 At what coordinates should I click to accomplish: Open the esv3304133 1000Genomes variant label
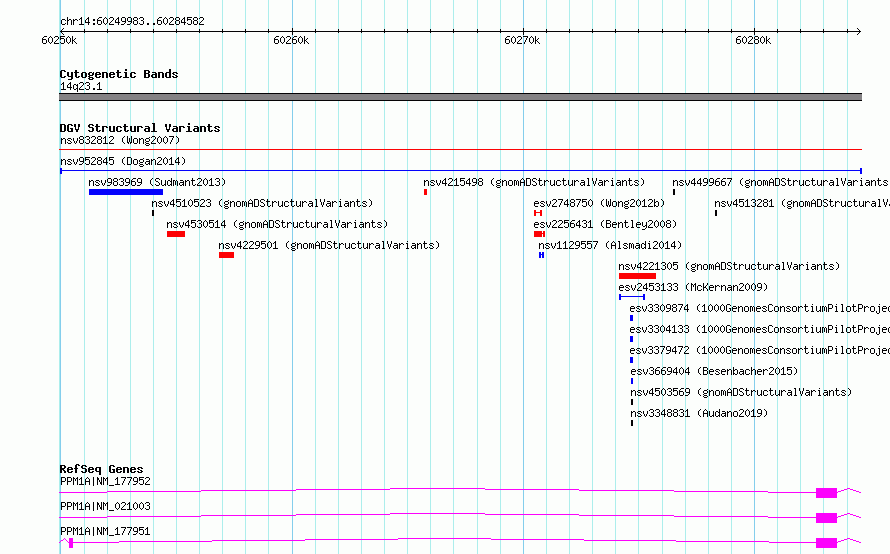(x=759, y=329)
